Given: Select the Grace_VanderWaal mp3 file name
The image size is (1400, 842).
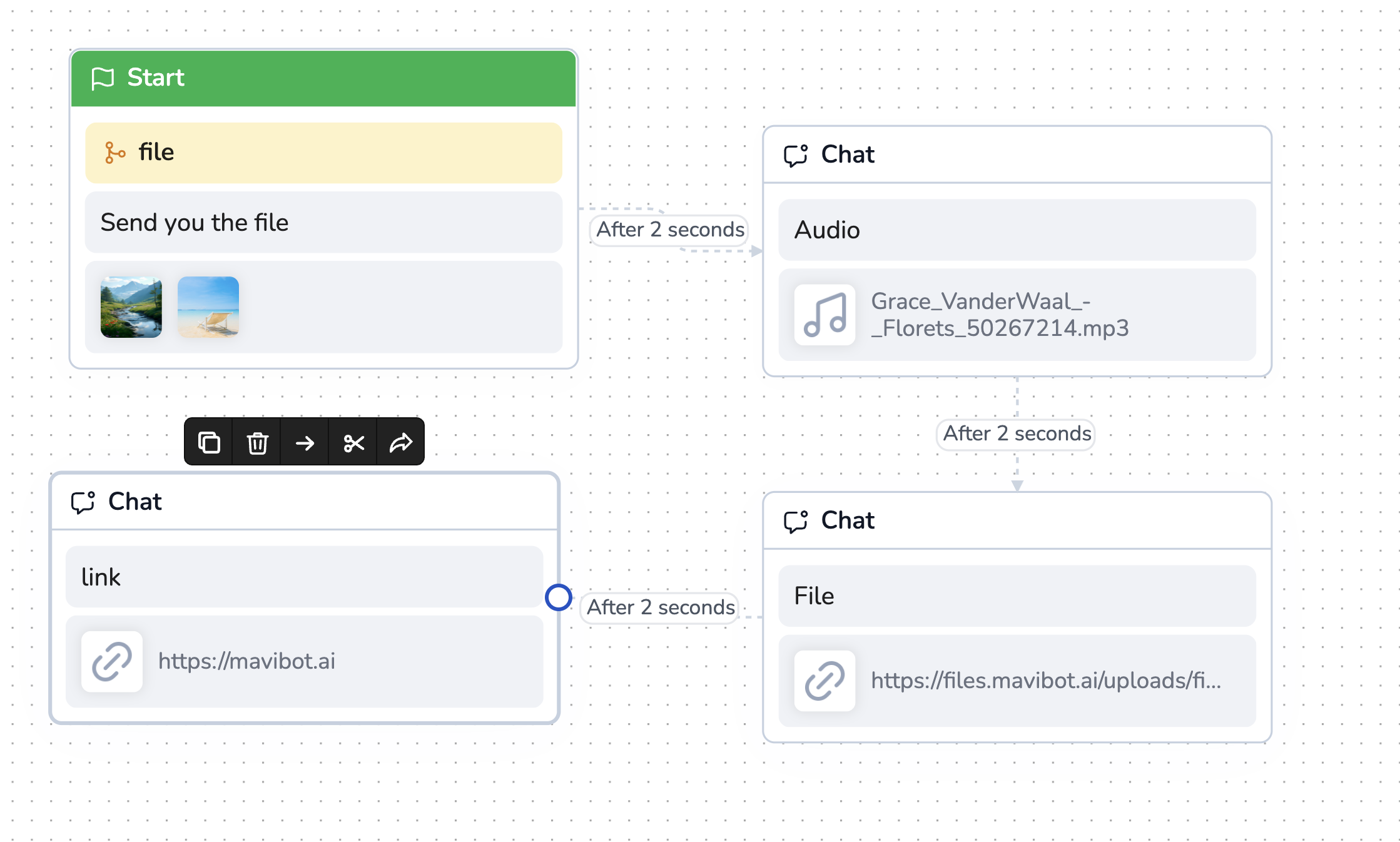Looking at the screenshot, I should coord(1000,315).
